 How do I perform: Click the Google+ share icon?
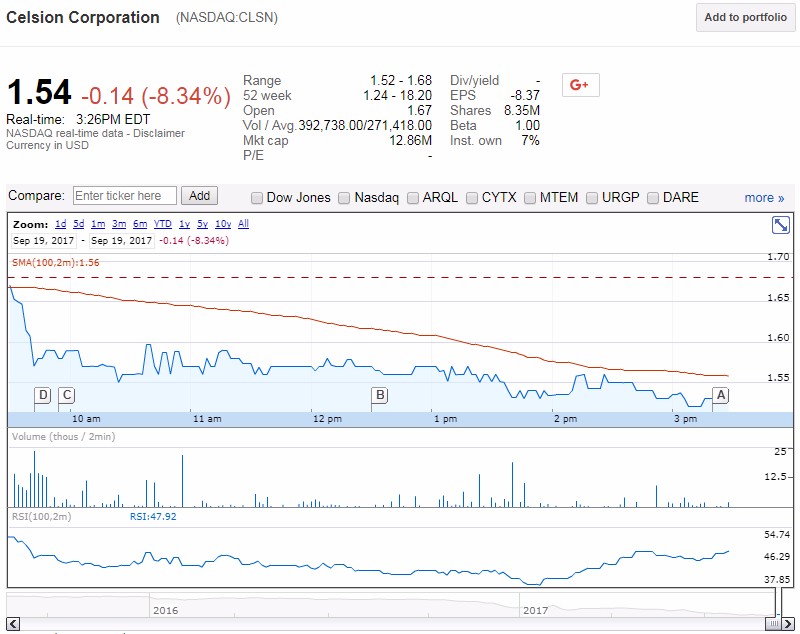[581, 85]
